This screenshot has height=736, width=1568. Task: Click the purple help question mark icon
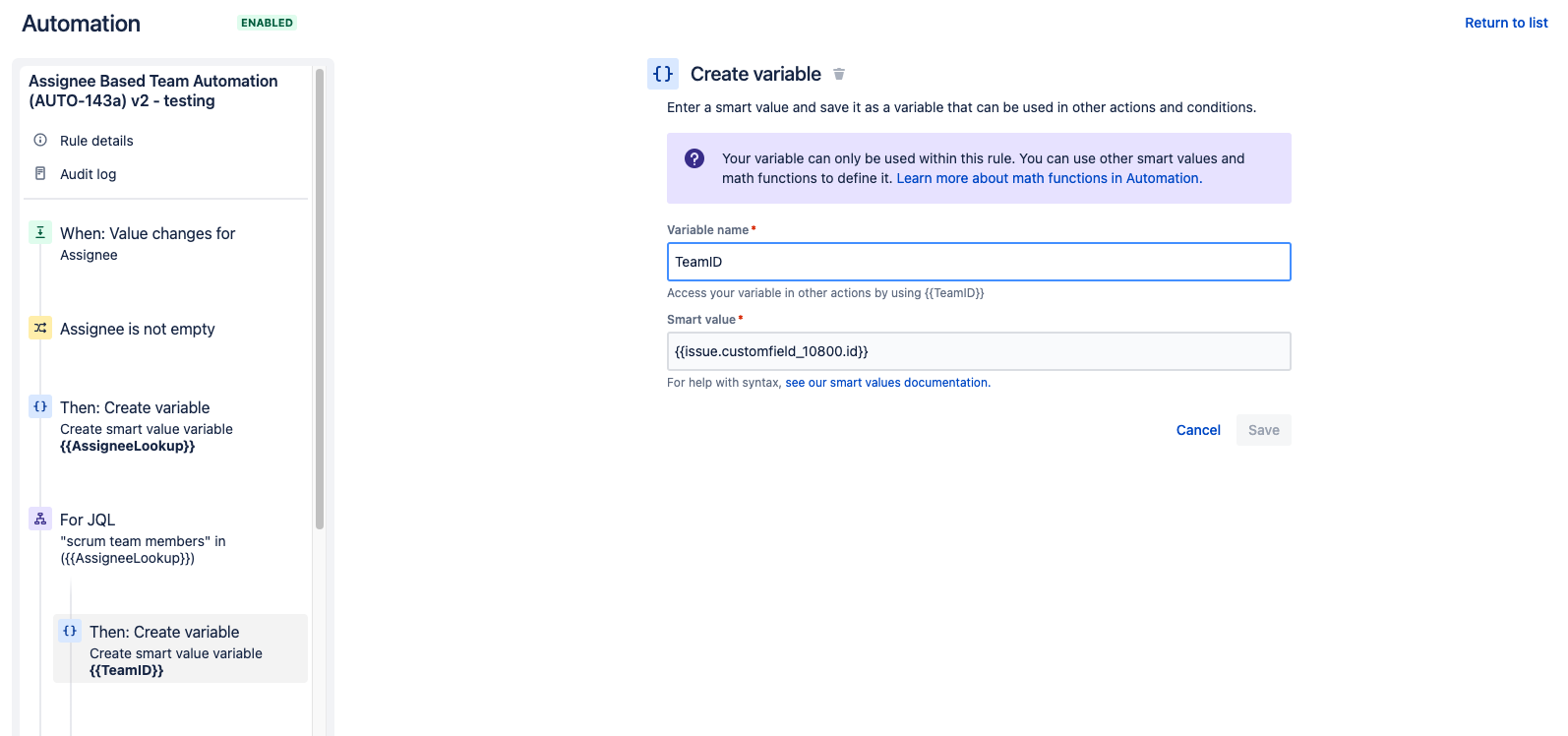694,158
